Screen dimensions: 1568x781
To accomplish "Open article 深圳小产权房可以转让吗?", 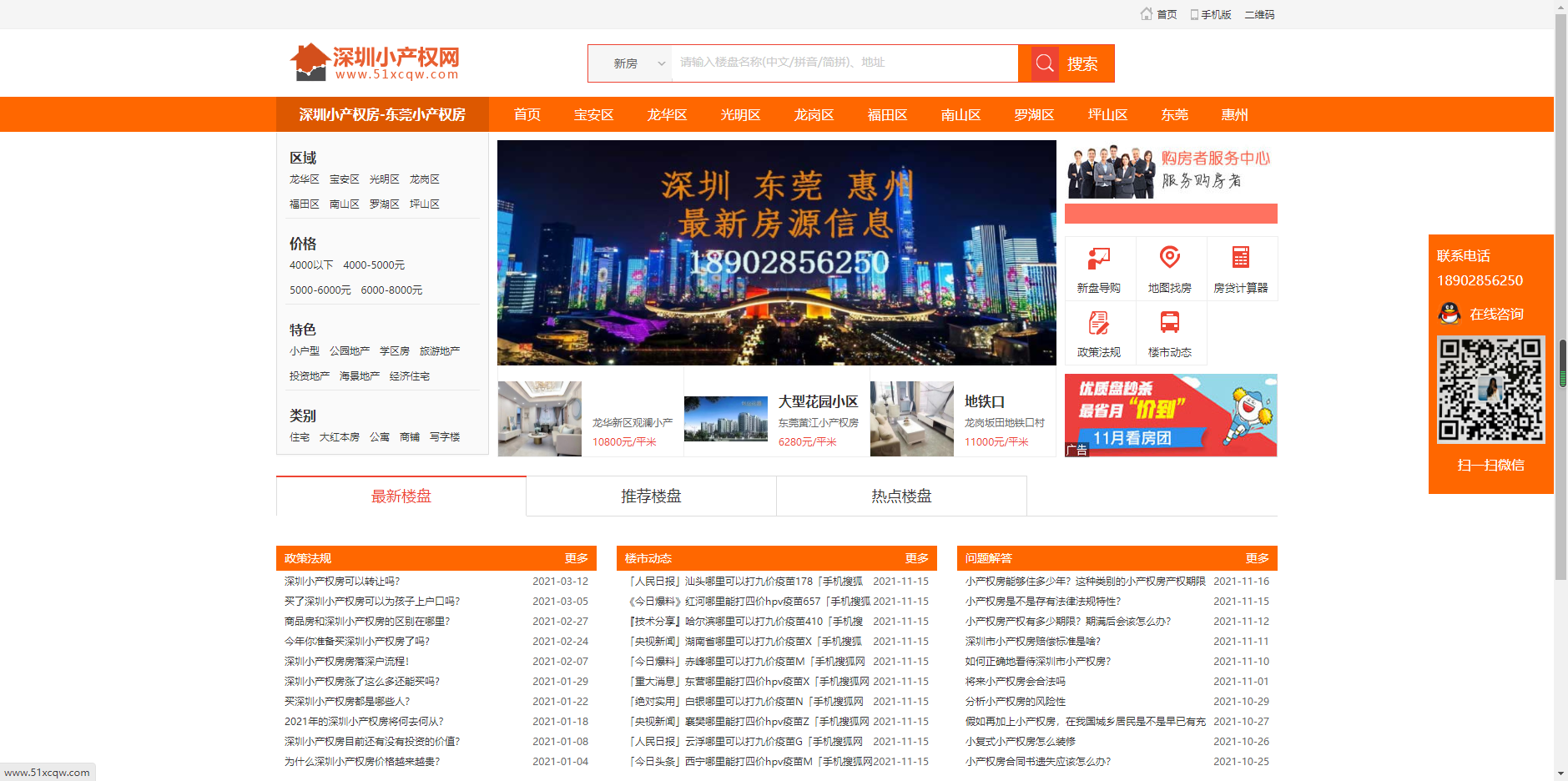I will (x=342, y=582).
